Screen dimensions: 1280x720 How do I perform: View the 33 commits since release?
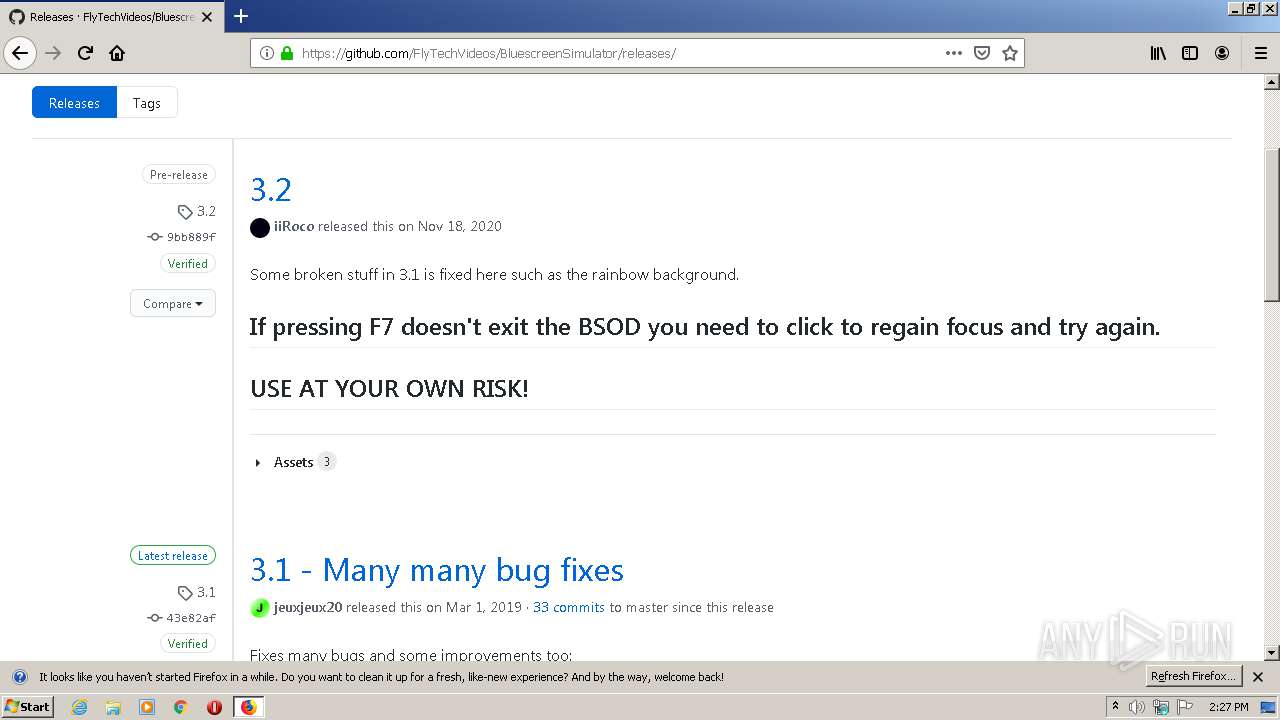569,608
